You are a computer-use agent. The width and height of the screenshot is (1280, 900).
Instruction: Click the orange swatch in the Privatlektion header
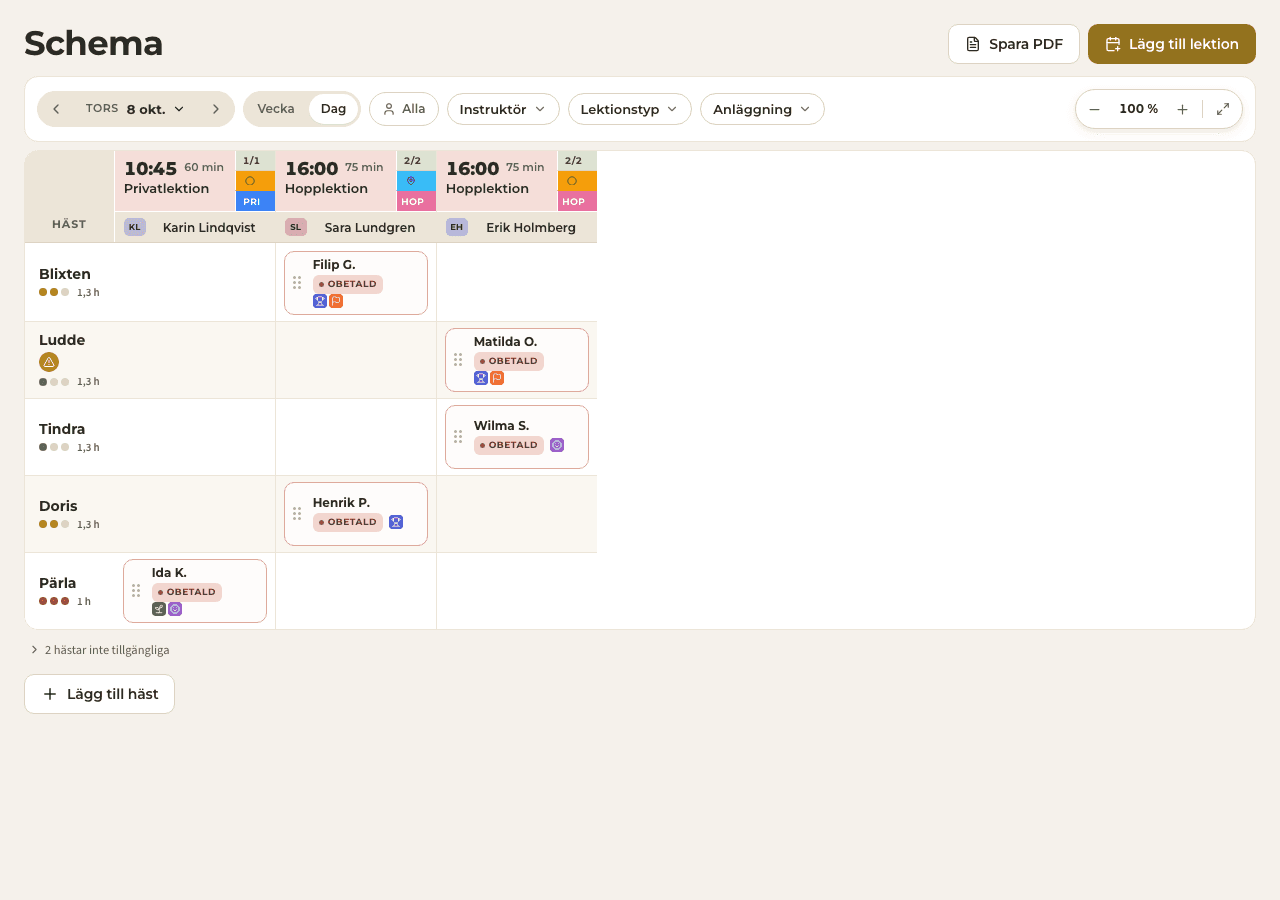[x=255, y=181]
